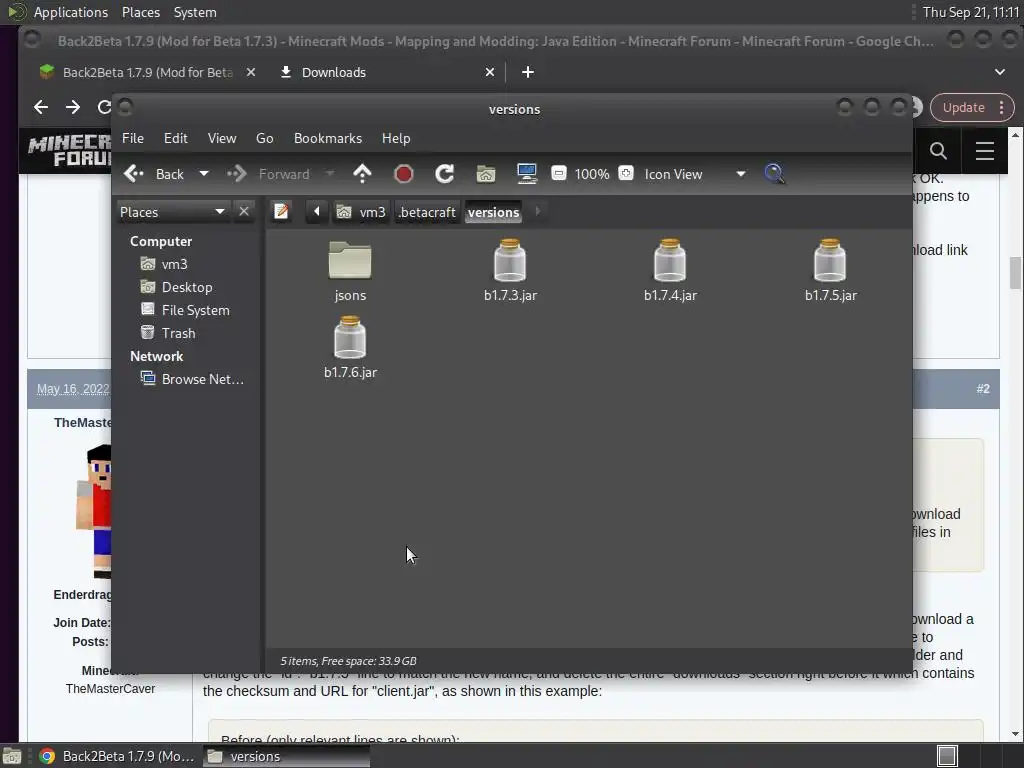Open the File menu

pyautogui.click(x=133, y=138)
